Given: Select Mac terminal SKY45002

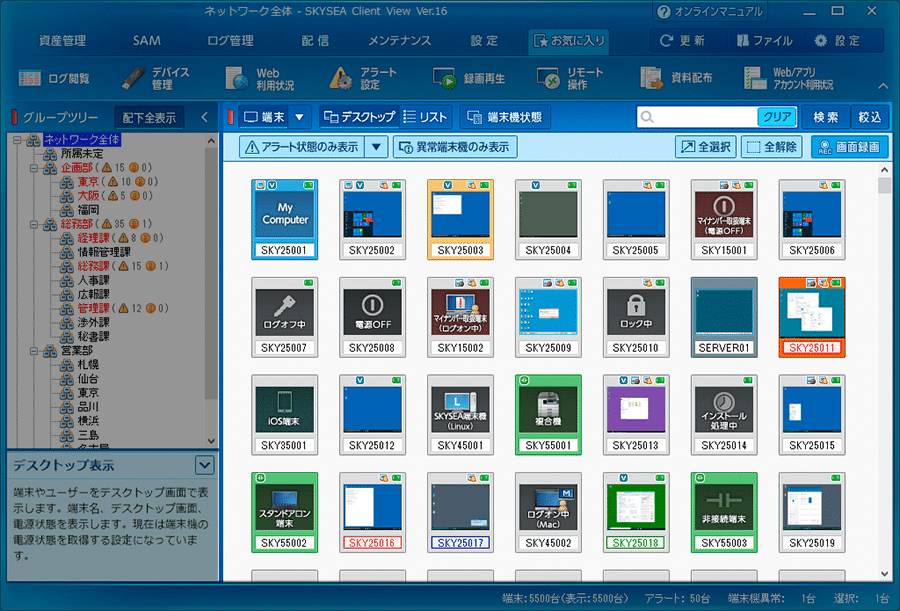Looking at the screenshot, I should point(548,512).
